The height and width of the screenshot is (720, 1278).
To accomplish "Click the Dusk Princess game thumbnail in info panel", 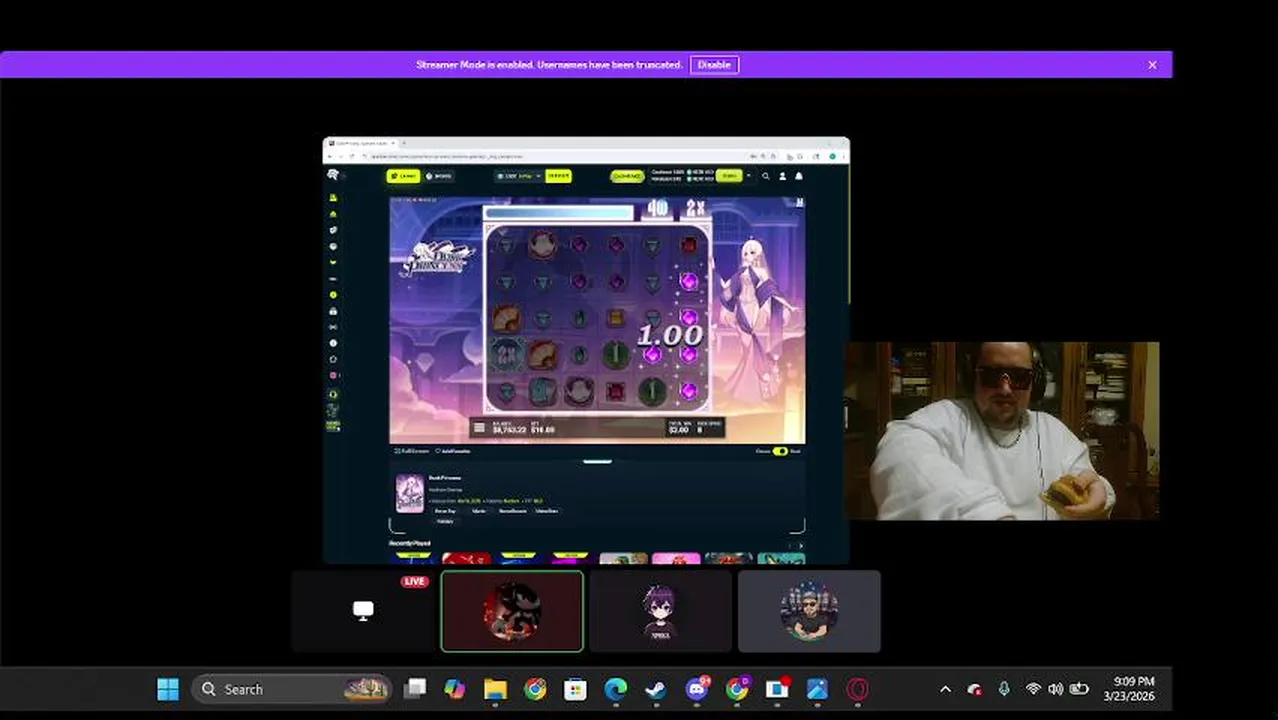I will [x=410, y=493].
